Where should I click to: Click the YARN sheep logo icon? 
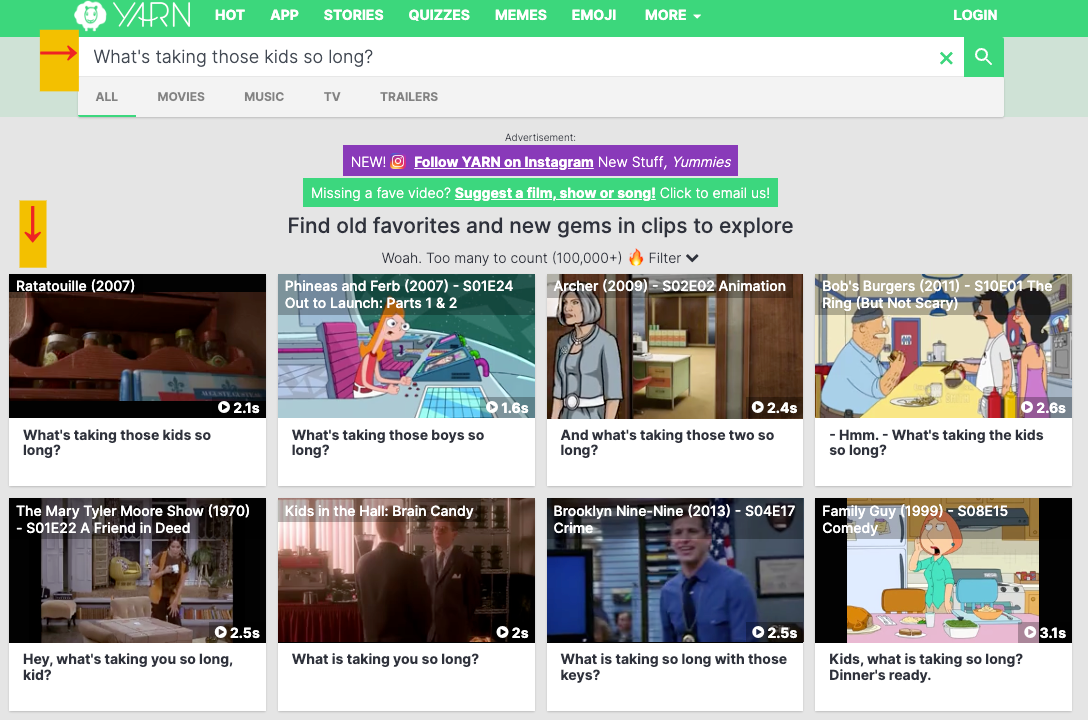click(90, 15)
